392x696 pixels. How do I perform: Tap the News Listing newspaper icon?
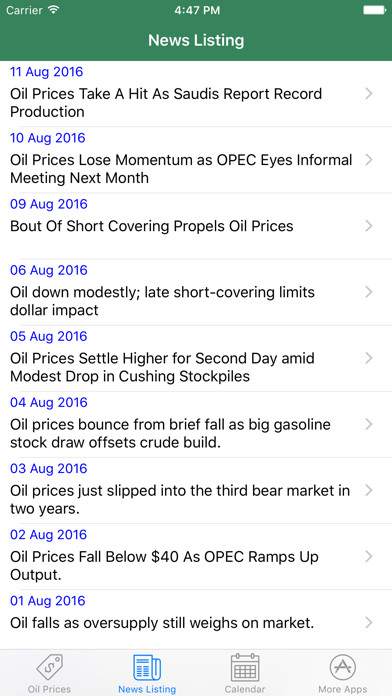tap(147, 667)
